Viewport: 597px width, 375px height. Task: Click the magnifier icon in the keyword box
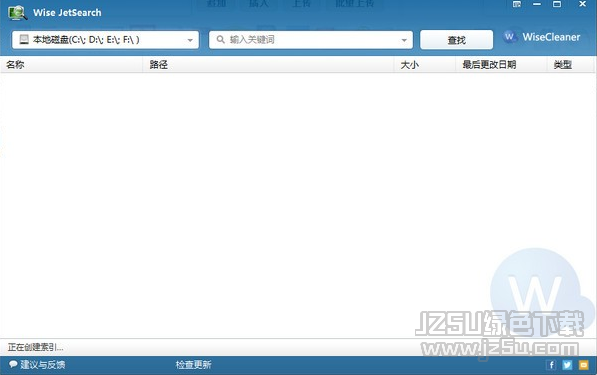pos(220,39)
